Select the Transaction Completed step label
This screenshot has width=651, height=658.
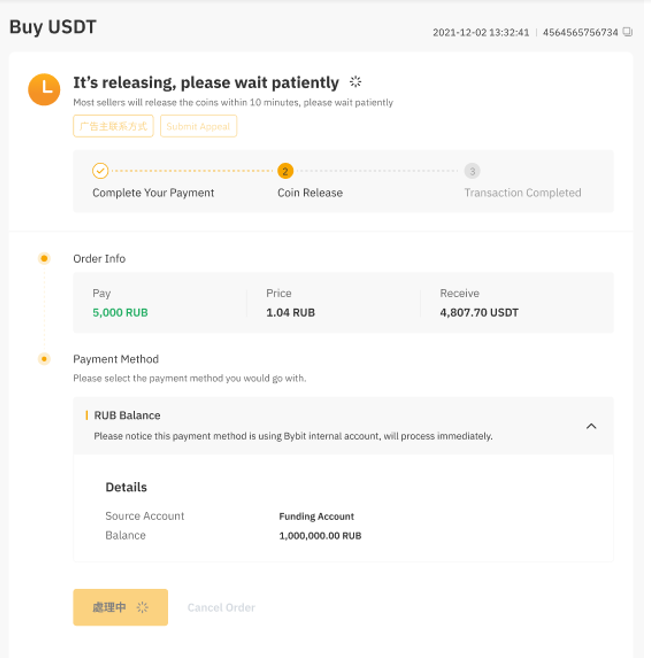tap(522, 193)
